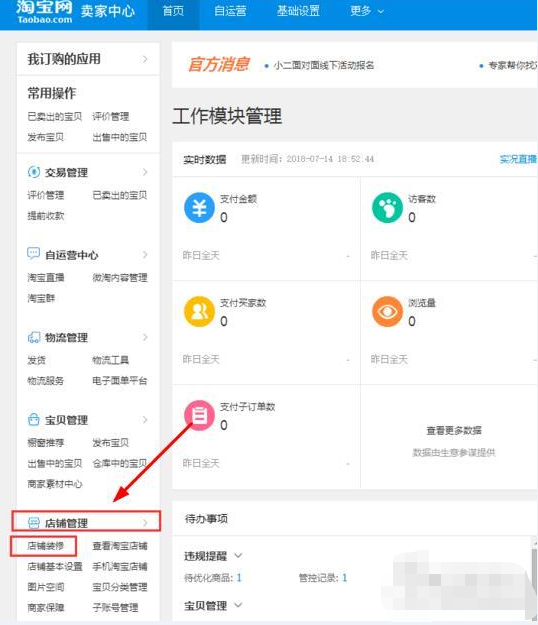This screenshot has width=538, height=625.
Task: Expand 我订购的应用 arrow
Action: pos(145,59)
